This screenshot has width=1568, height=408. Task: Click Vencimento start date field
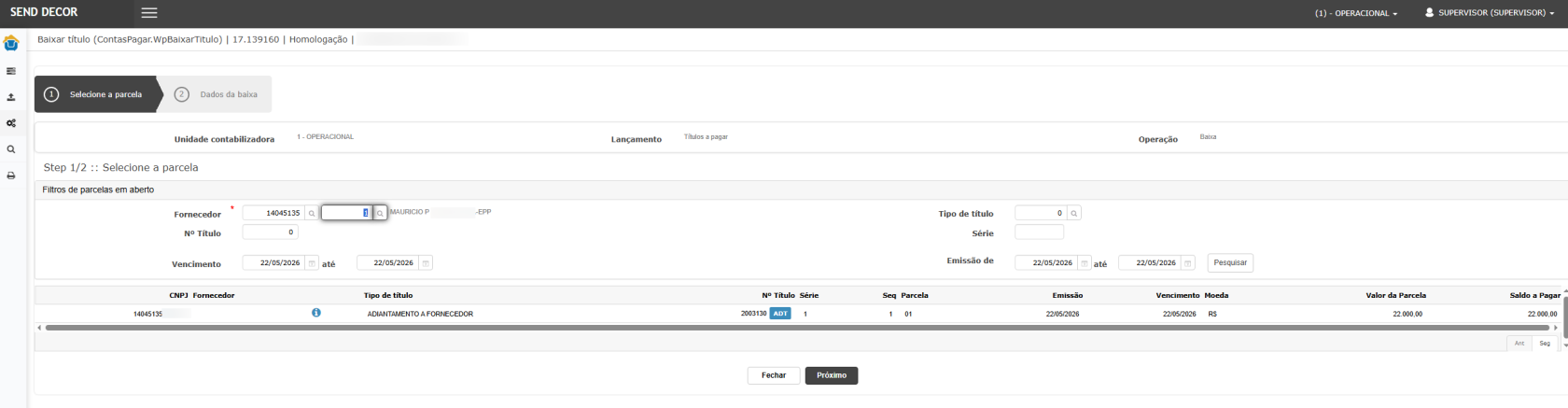[x=273, y=263]
